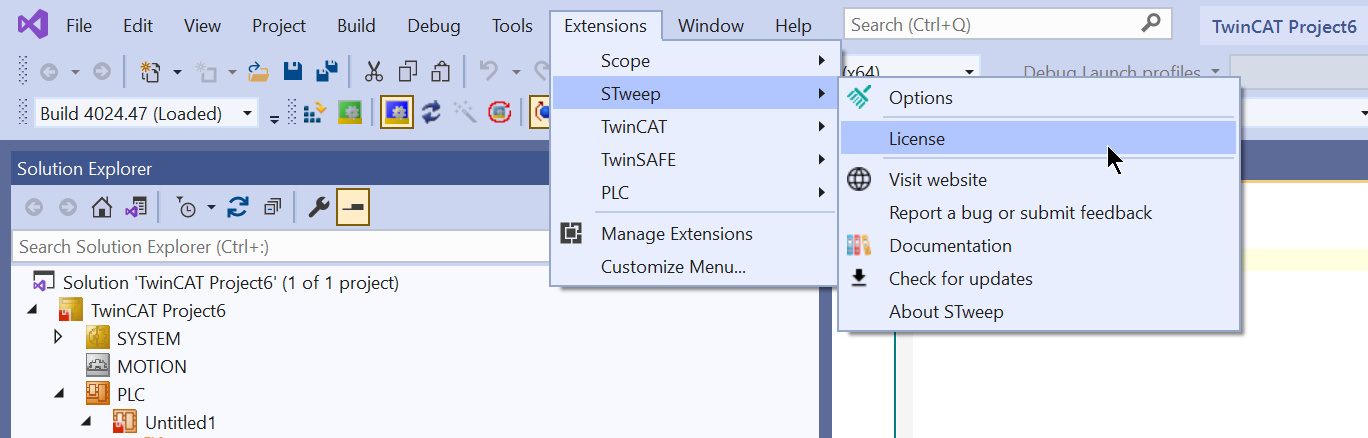The image size is (1368, 438).
Task: Click the Copy icon
Action: 408,72
